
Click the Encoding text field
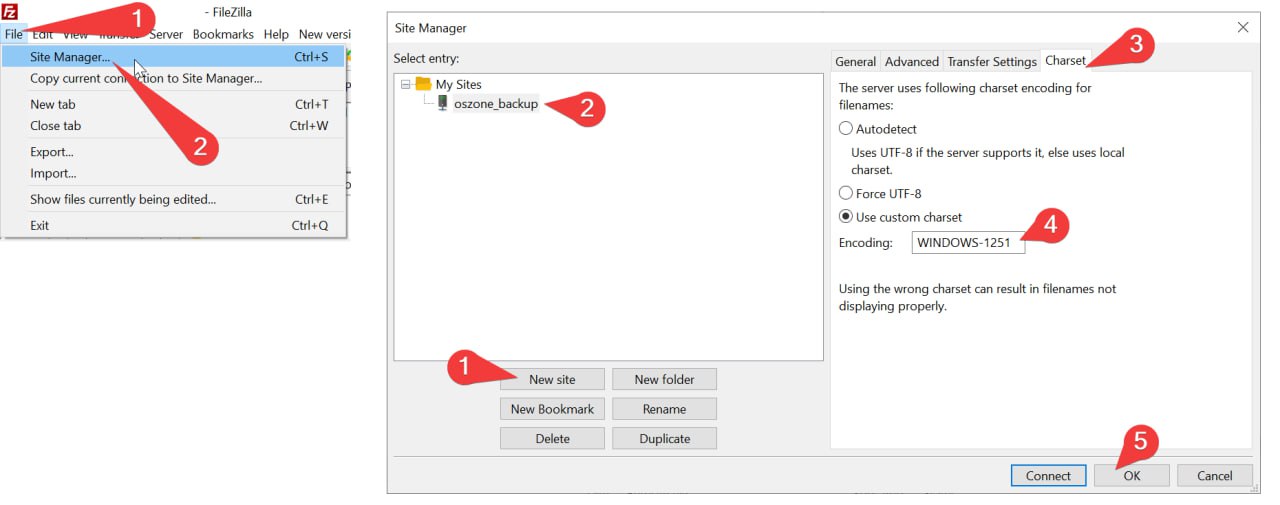click(967, 242)
